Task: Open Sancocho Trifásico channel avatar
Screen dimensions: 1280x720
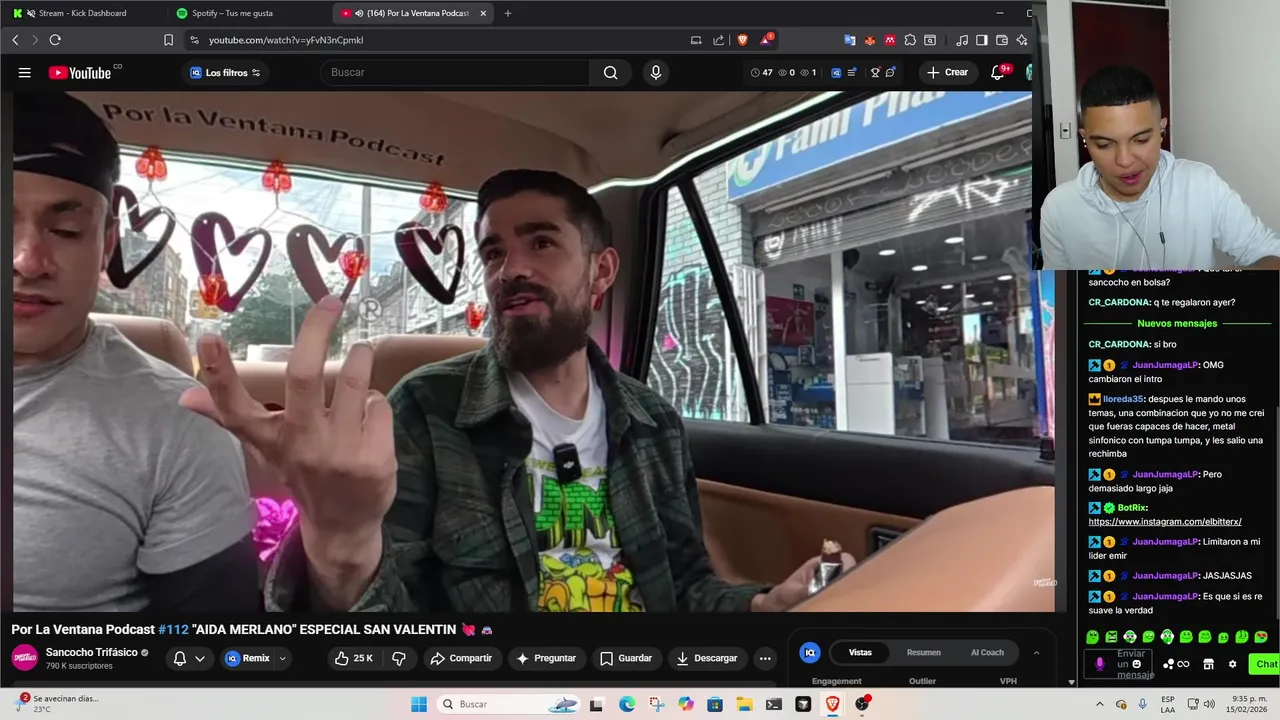Action: click(25, 658)
